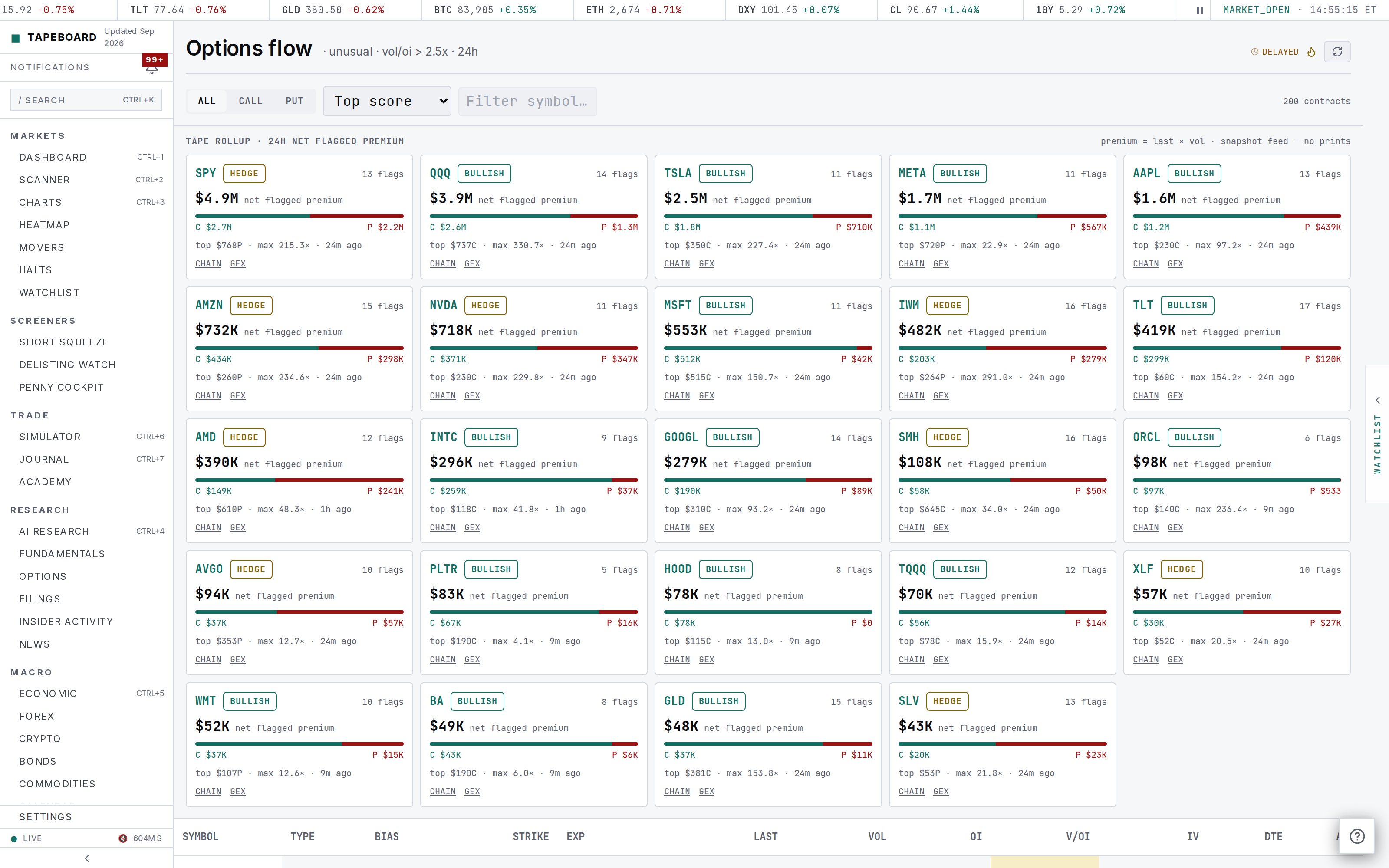Click the ORCL ticker symbol

(1146, 437)
